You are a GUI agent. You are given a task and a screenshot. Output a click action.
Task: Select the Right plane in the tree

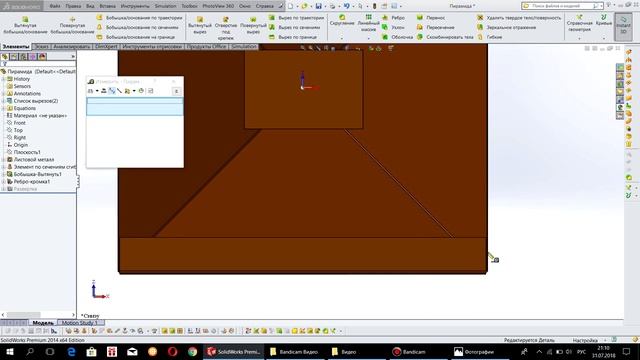[x=19, y=138]
